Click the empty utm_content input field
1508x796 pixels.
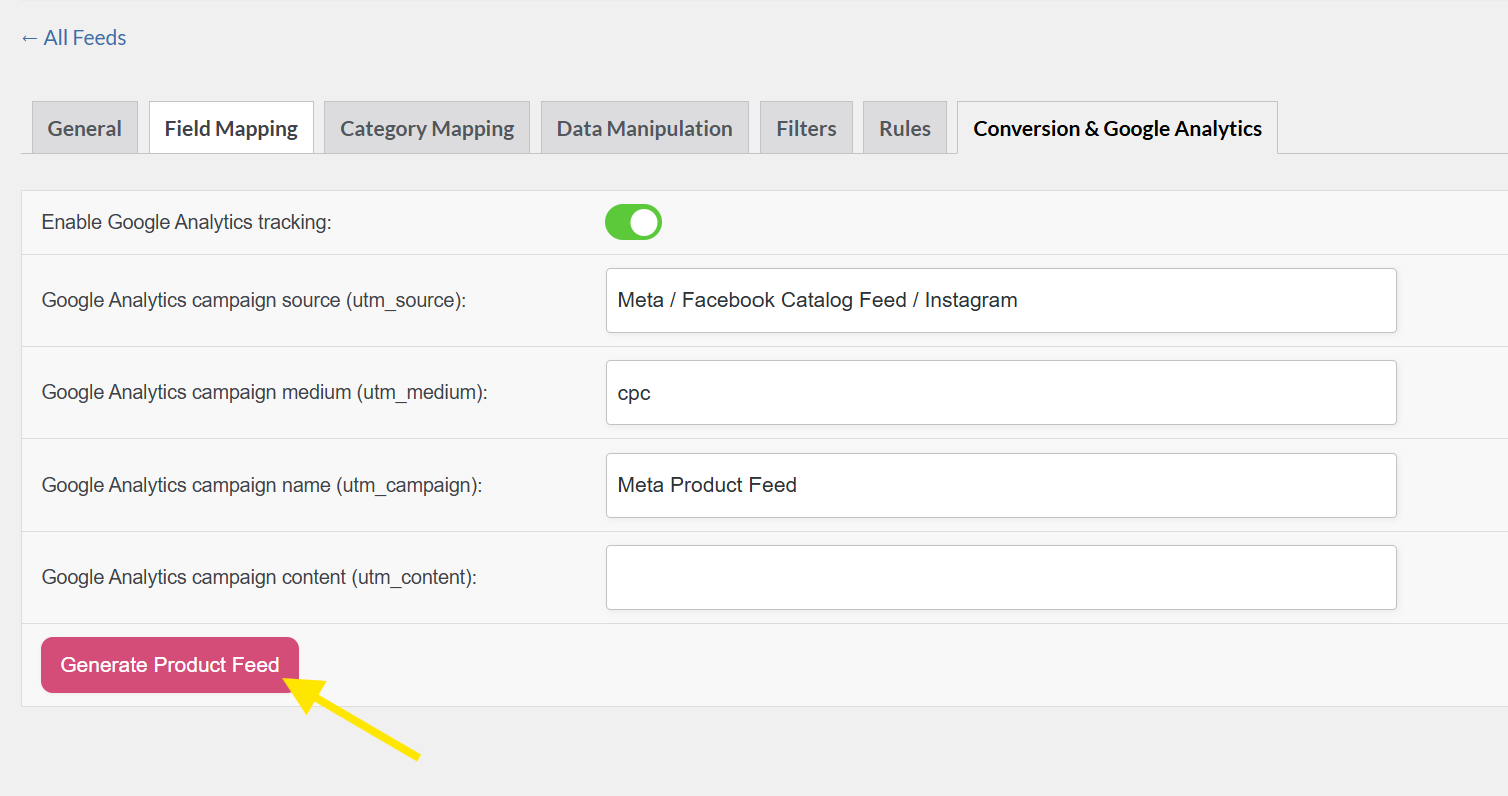coord(1000,577)
